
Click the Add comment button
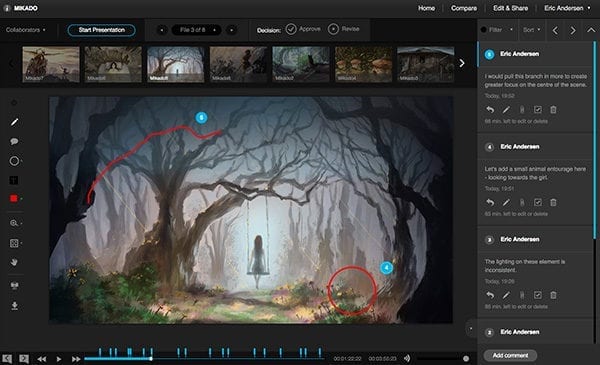tap(510, 355)
